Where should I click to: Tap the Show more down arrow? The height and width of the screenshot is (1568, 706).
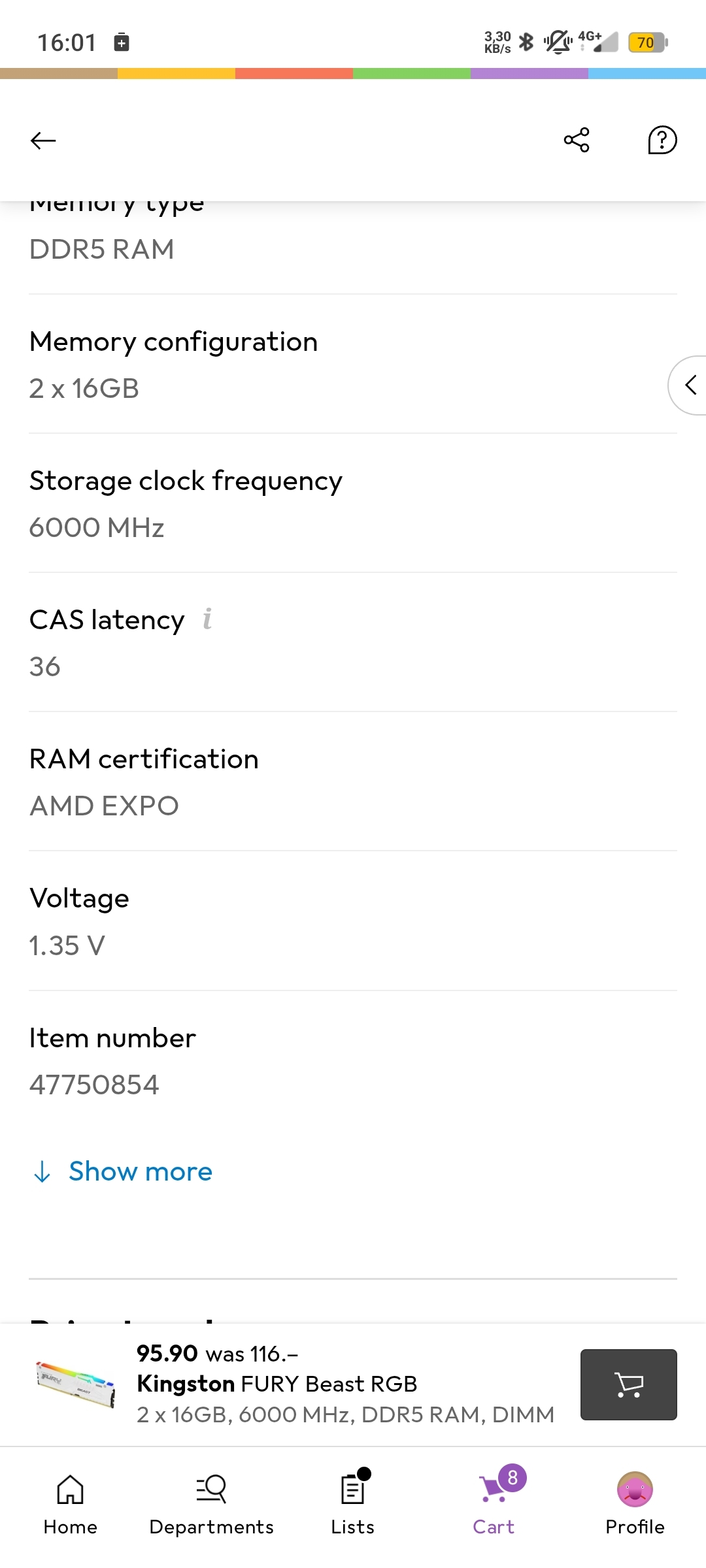click(42, 1172)
